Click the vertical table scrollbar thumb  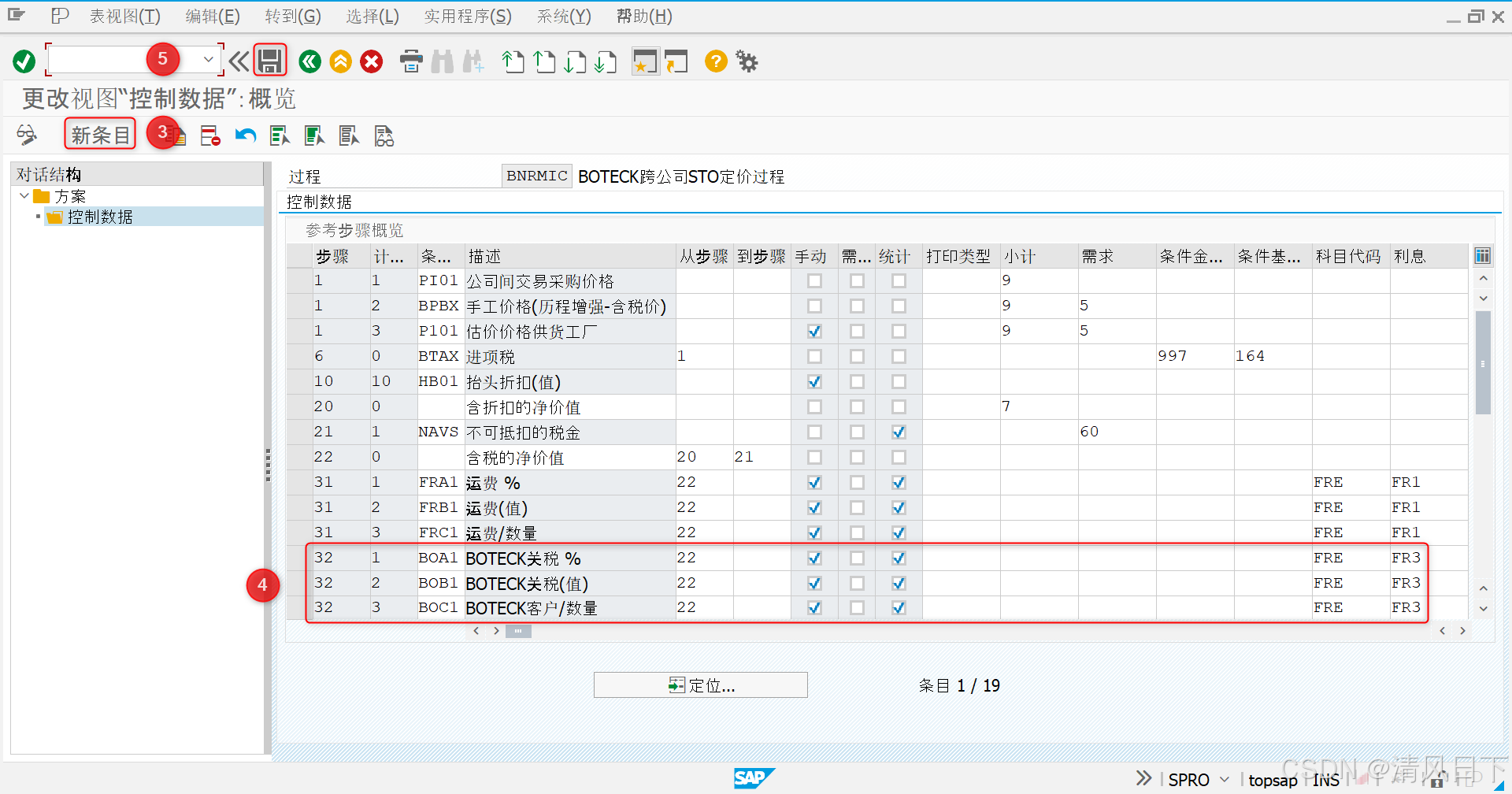(x=1483, y=362)
